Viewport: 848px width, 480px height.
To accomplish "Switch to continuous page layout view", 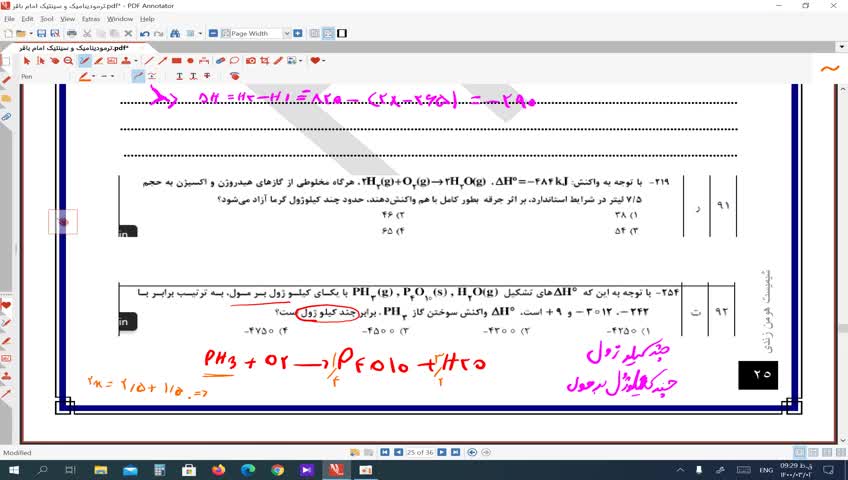I will click(813, 452).
